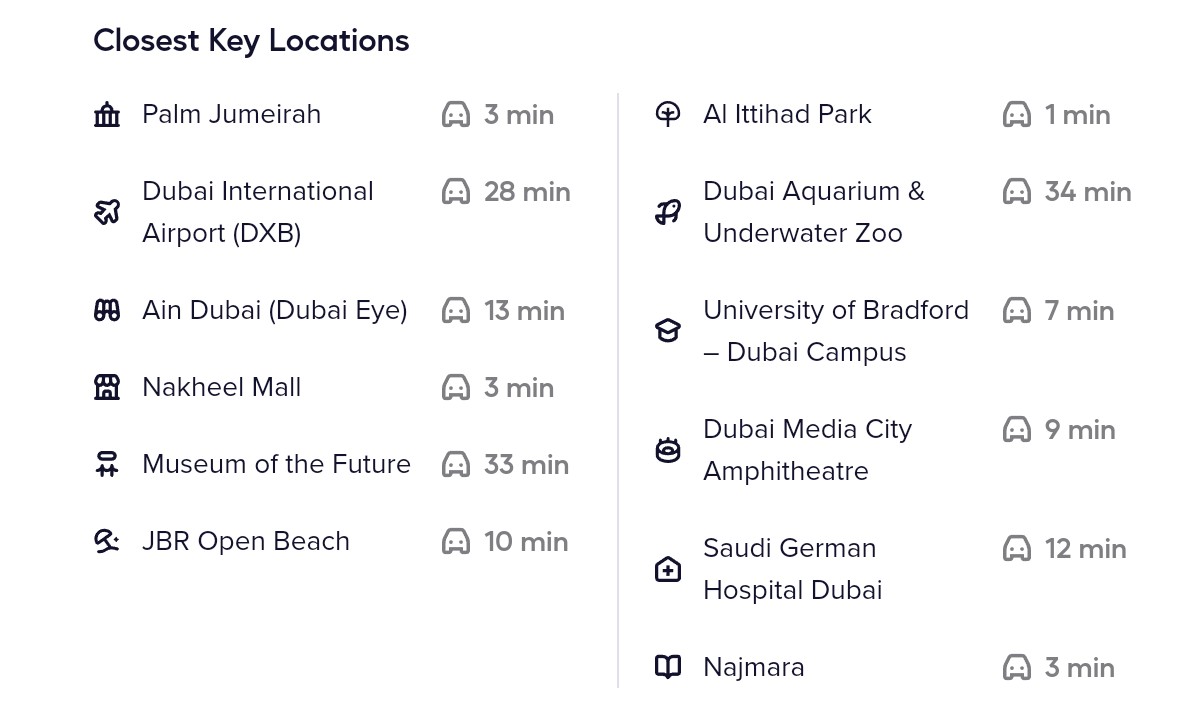Click the Museum of the Future icon
Screen dimensions: 1191x726
(x=107, y=465)
